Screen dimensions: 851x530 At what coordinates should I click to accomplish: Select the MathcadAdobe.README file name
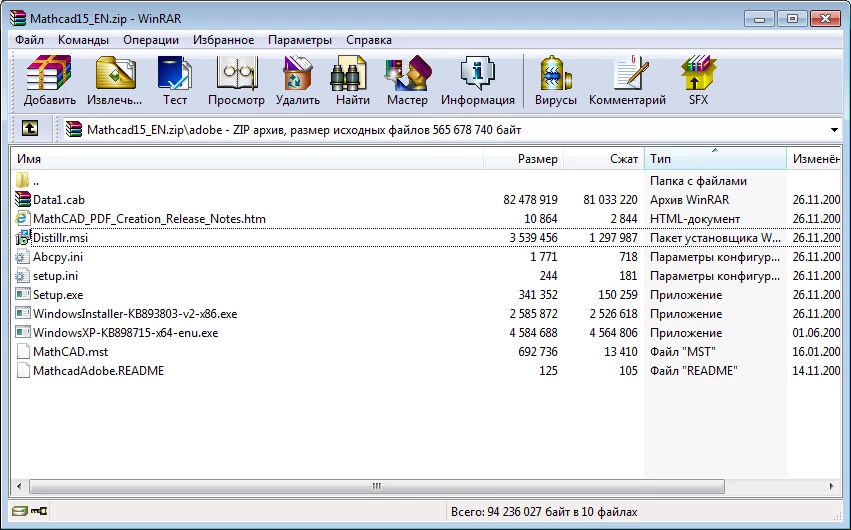[98, 371]
